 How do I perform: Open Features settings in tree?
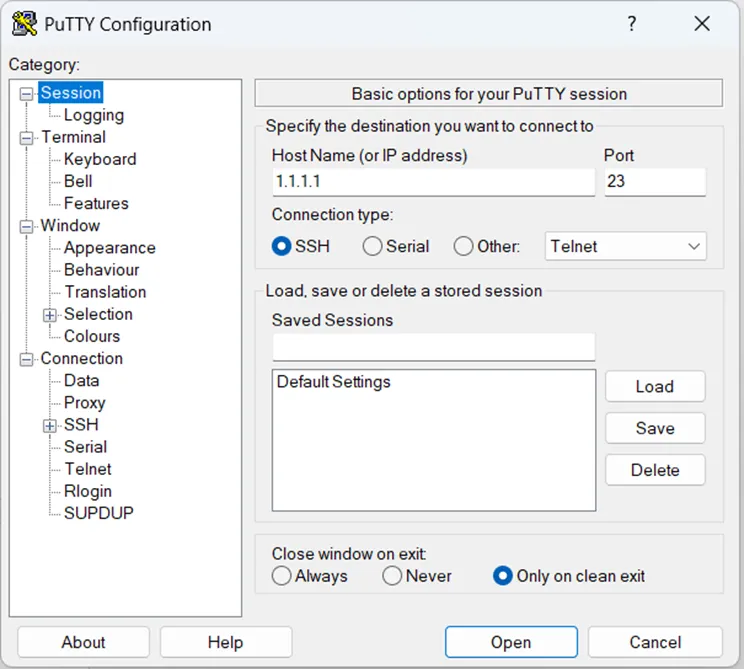(x=96, y=203)
